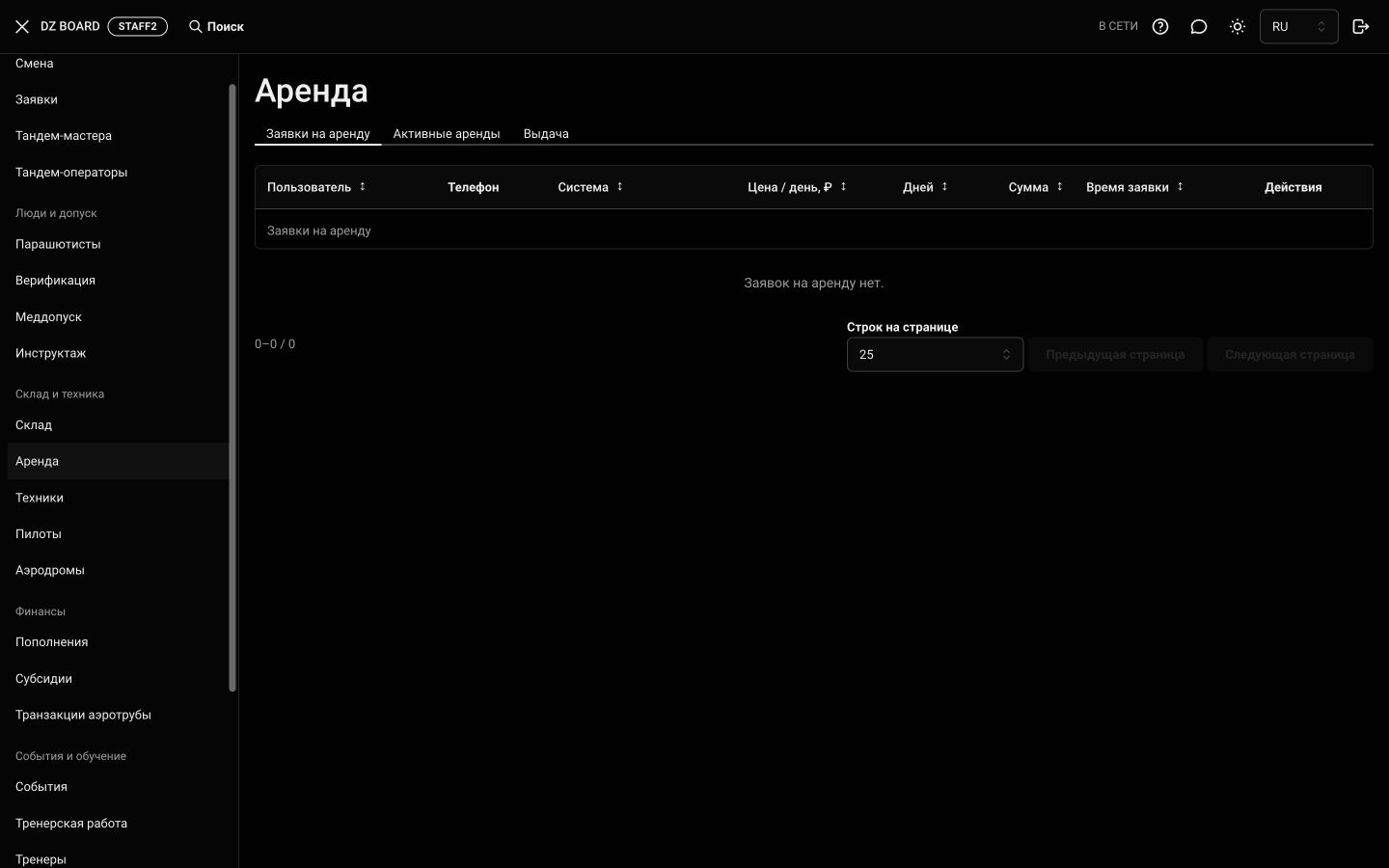Viewport: 1389px width, 868px height.
Task: Click the logout icon
Action: click(1361, 27)
